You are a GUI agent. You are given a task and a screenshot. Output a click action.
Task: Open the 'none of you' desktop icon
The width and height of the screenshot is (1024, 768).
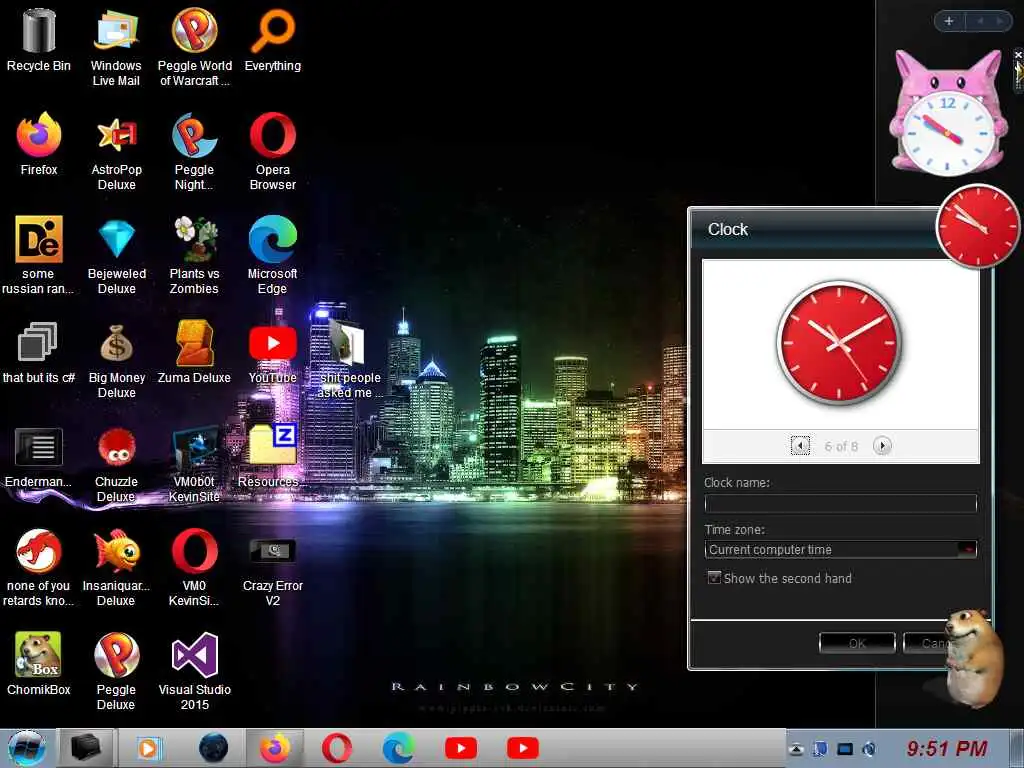pyautogui.click(x=39, y=567)
